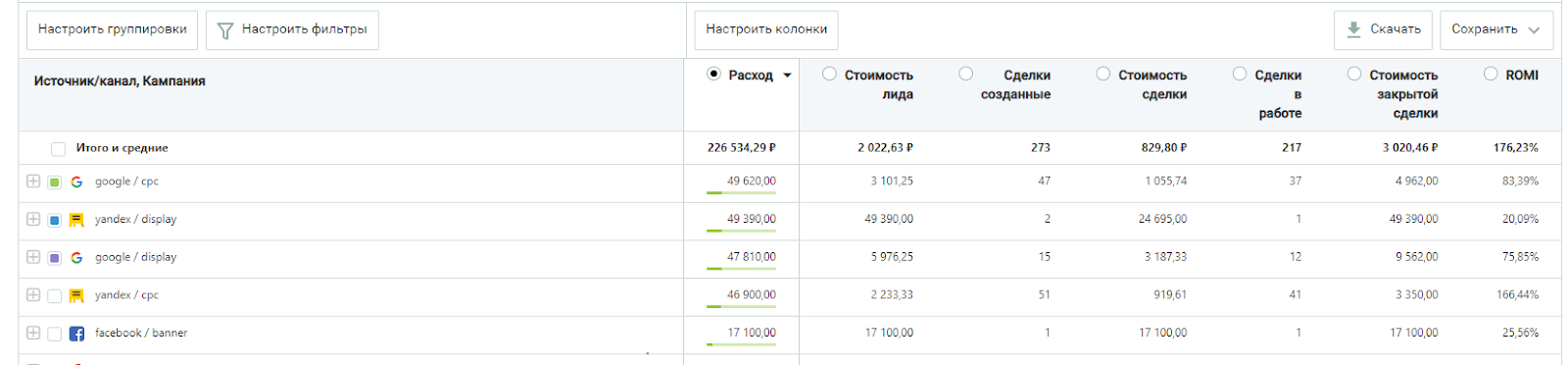
Task: Expand the yandex / display row
Action: pos(33,219)
